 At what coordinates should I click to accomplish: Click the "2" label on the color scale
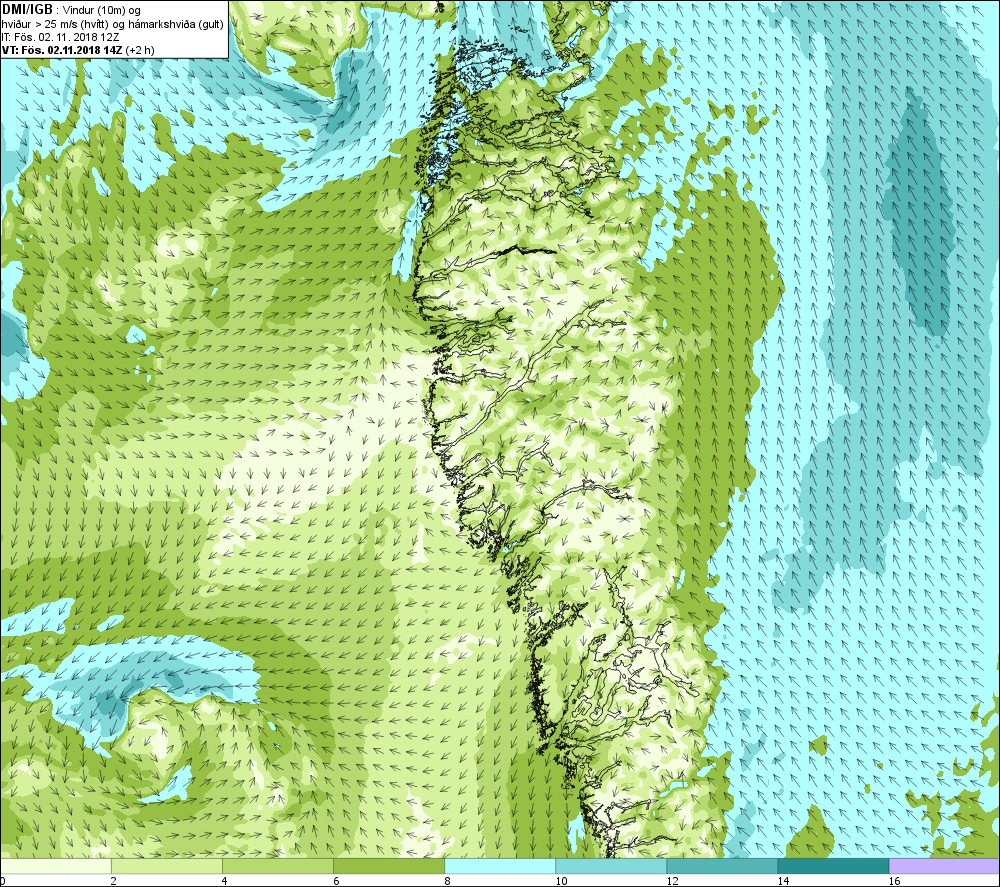point(114,881)
